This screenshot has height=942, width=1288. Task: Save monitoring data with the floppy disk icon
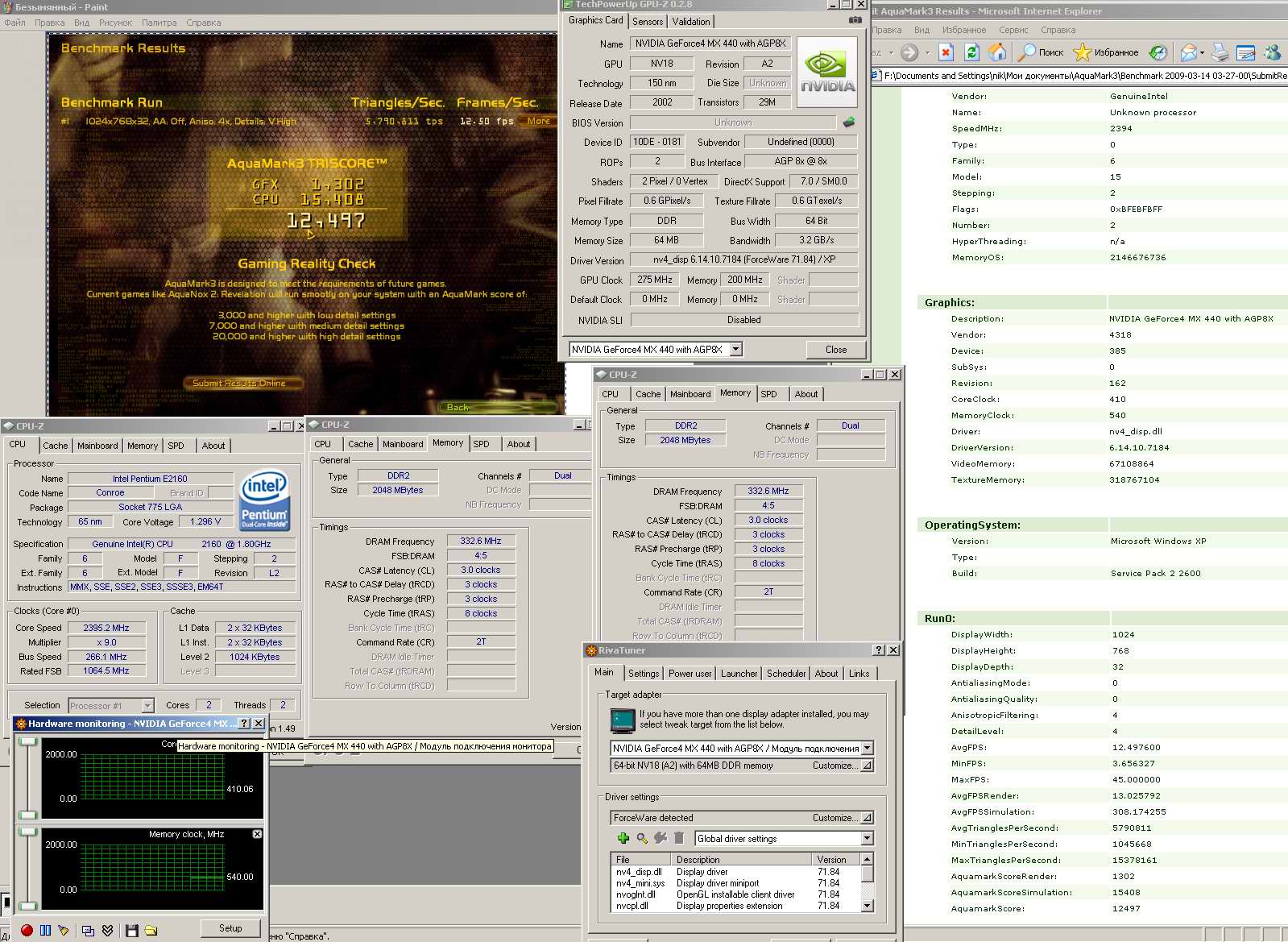[132, 930]
